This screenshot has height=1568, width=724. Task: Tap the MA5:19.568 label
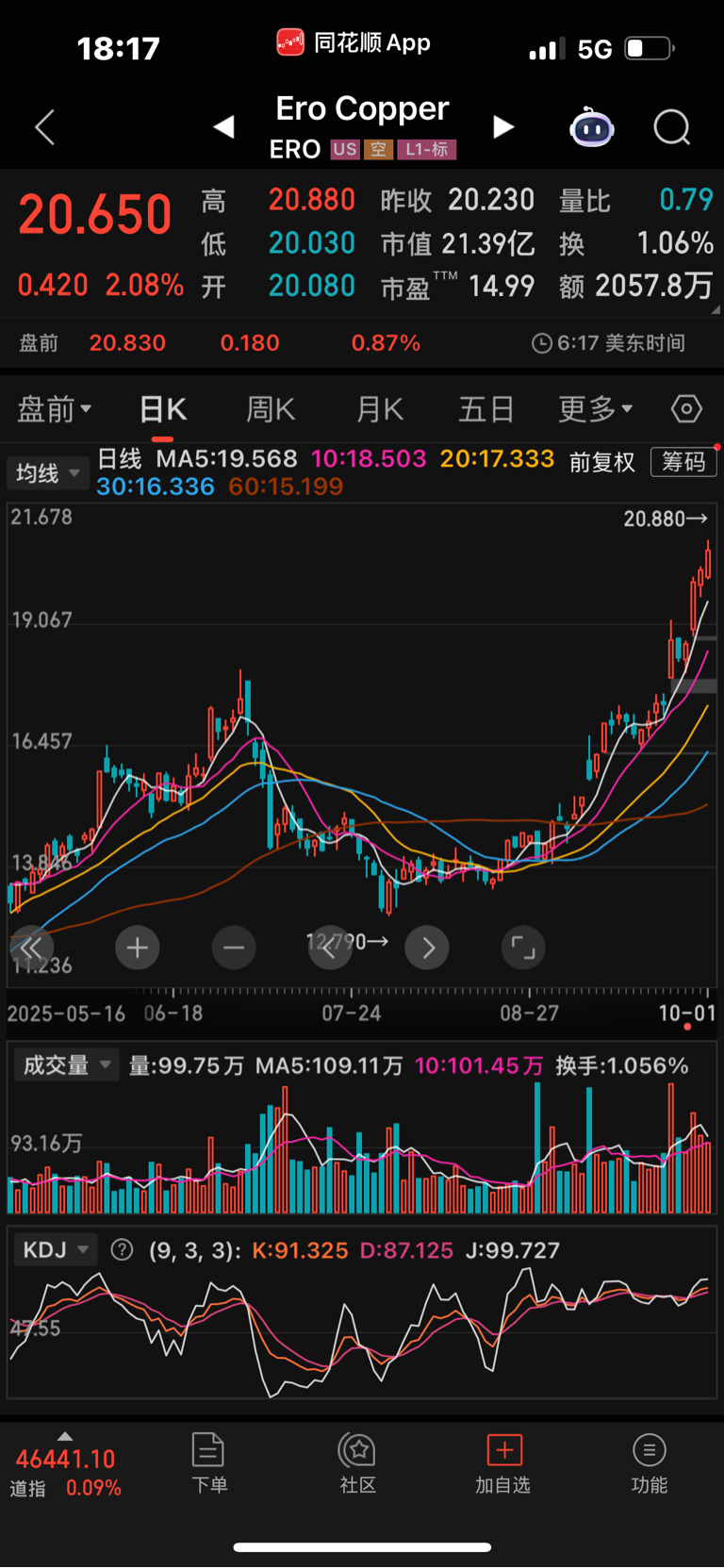pyautogui.click(x=226, y=459)
